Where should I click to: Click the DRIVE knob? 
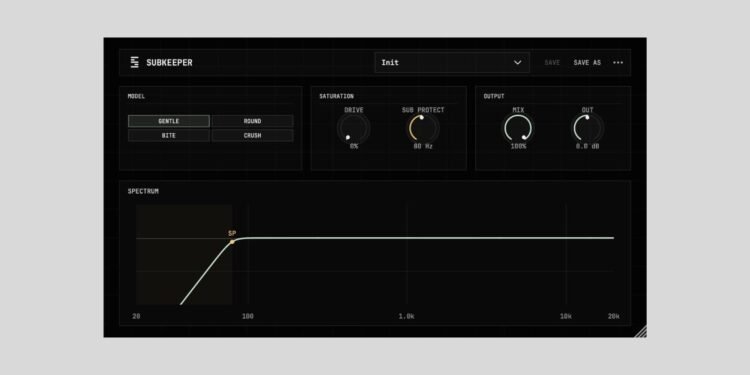click(353, 128)
